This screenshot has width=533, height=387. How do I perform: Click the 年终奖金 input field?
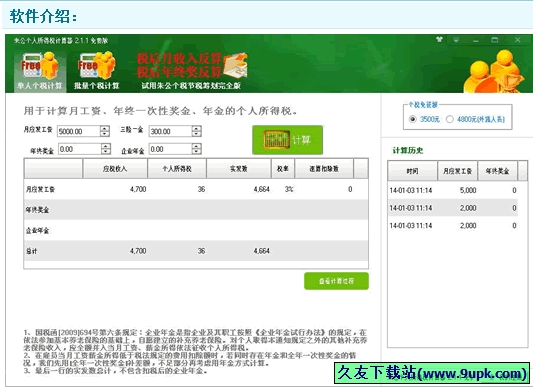point(80,149)
